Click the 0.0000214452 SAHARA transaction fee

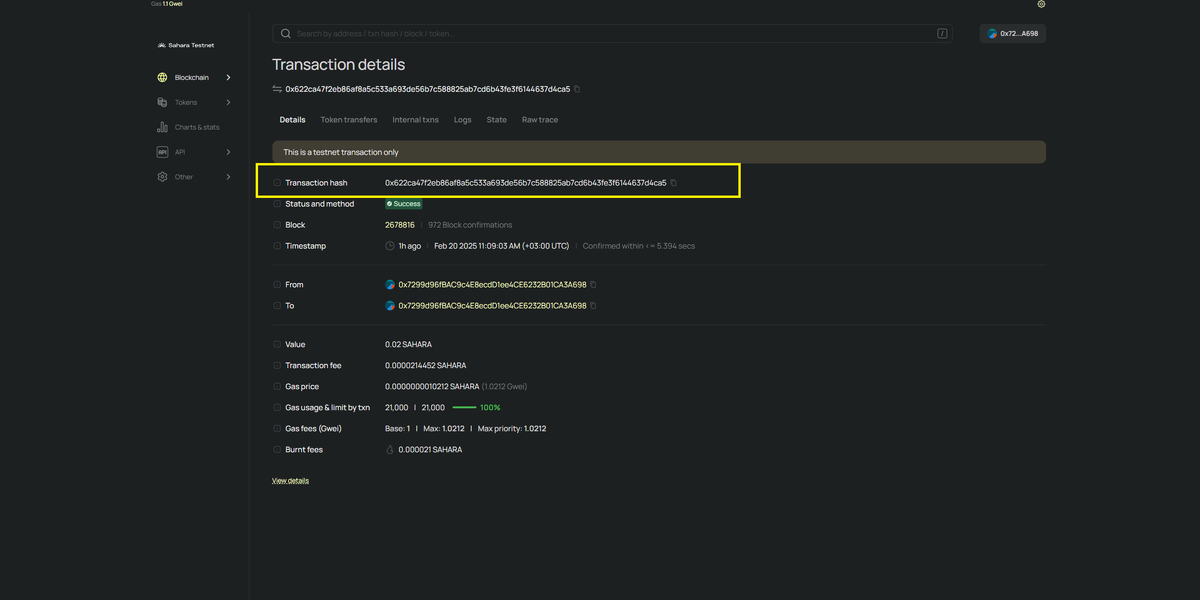click(426, 366)
